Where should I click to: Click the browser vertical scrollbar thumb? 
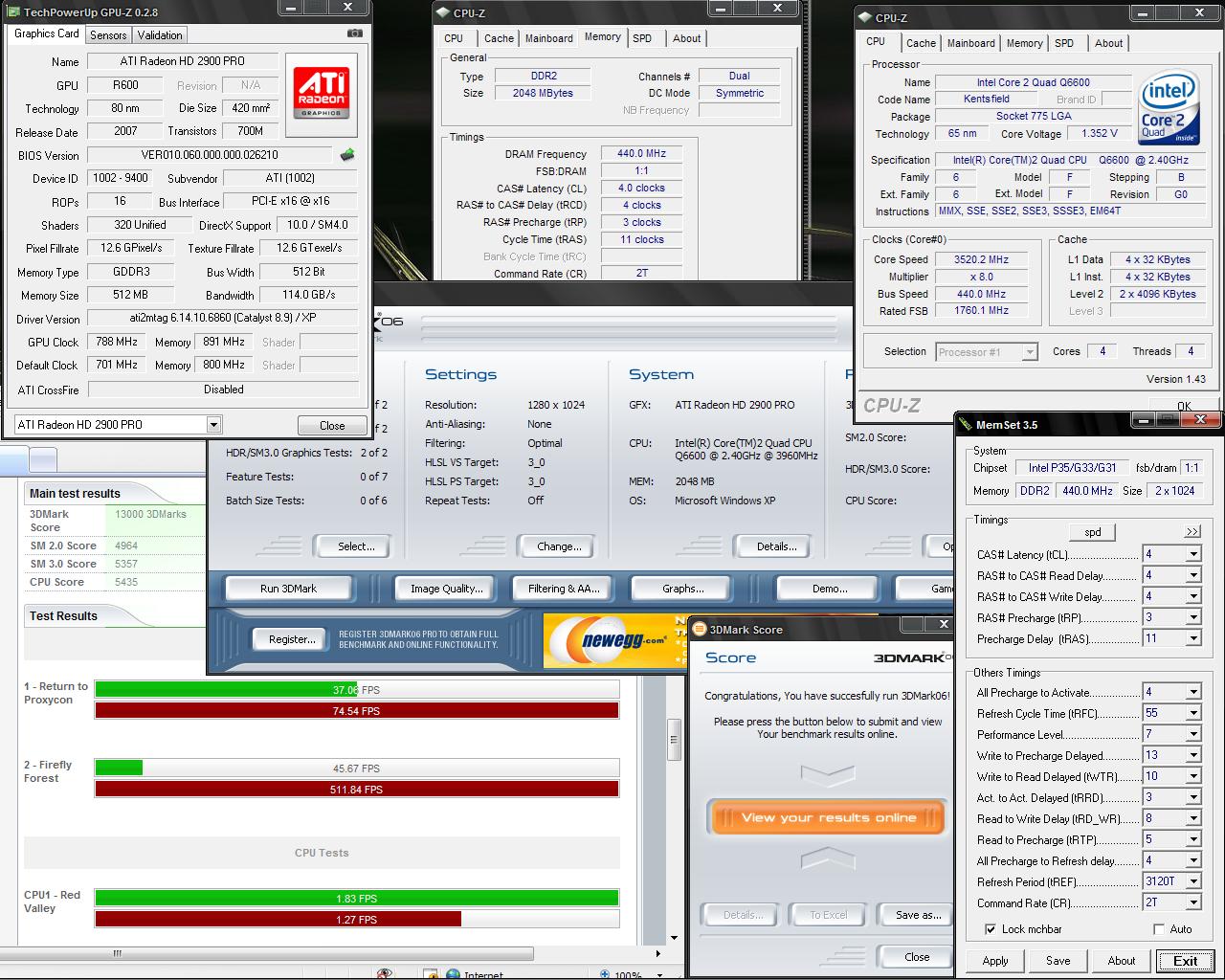tap(674, 739)
